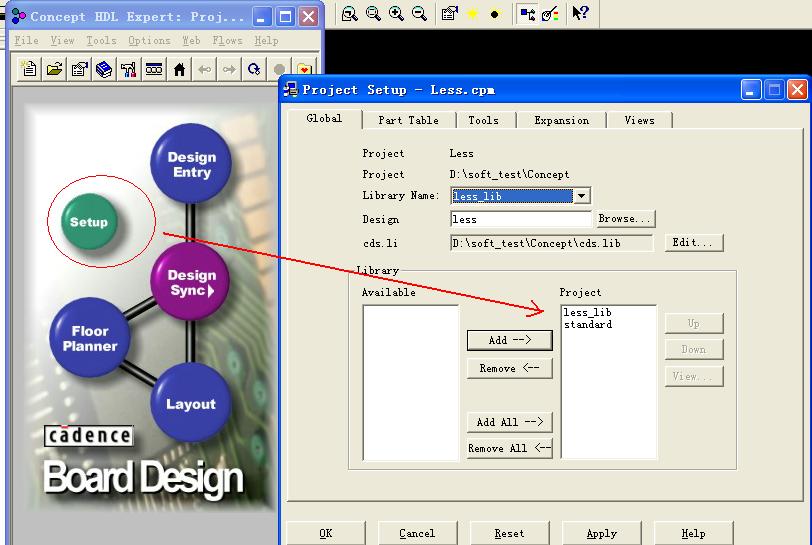Select standard in Project library list
812x545 pixels.
click(588, 324)
